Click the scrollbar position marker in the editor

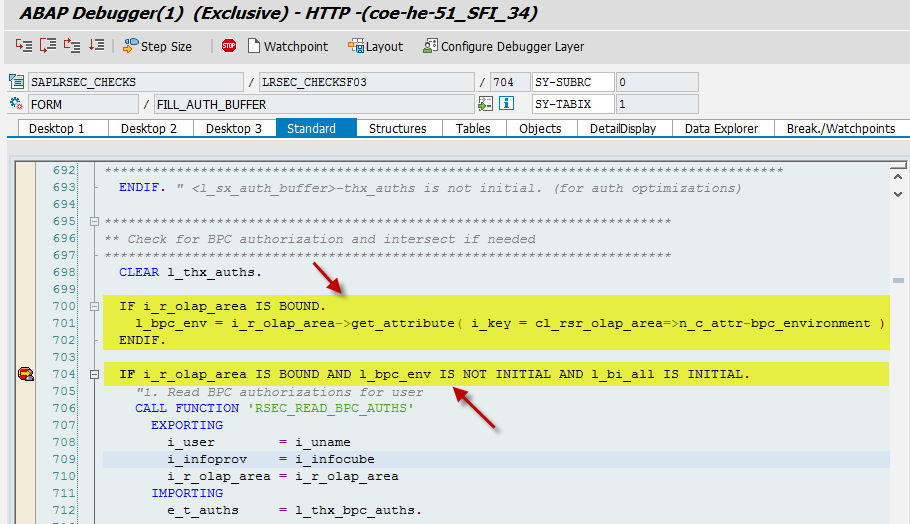[x=898, y=281]
